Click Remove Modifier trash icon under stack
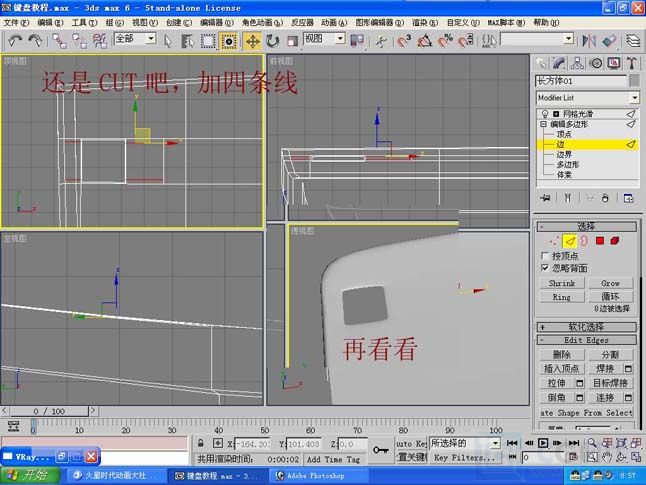646x485 pixels. [x=605, y=198]
